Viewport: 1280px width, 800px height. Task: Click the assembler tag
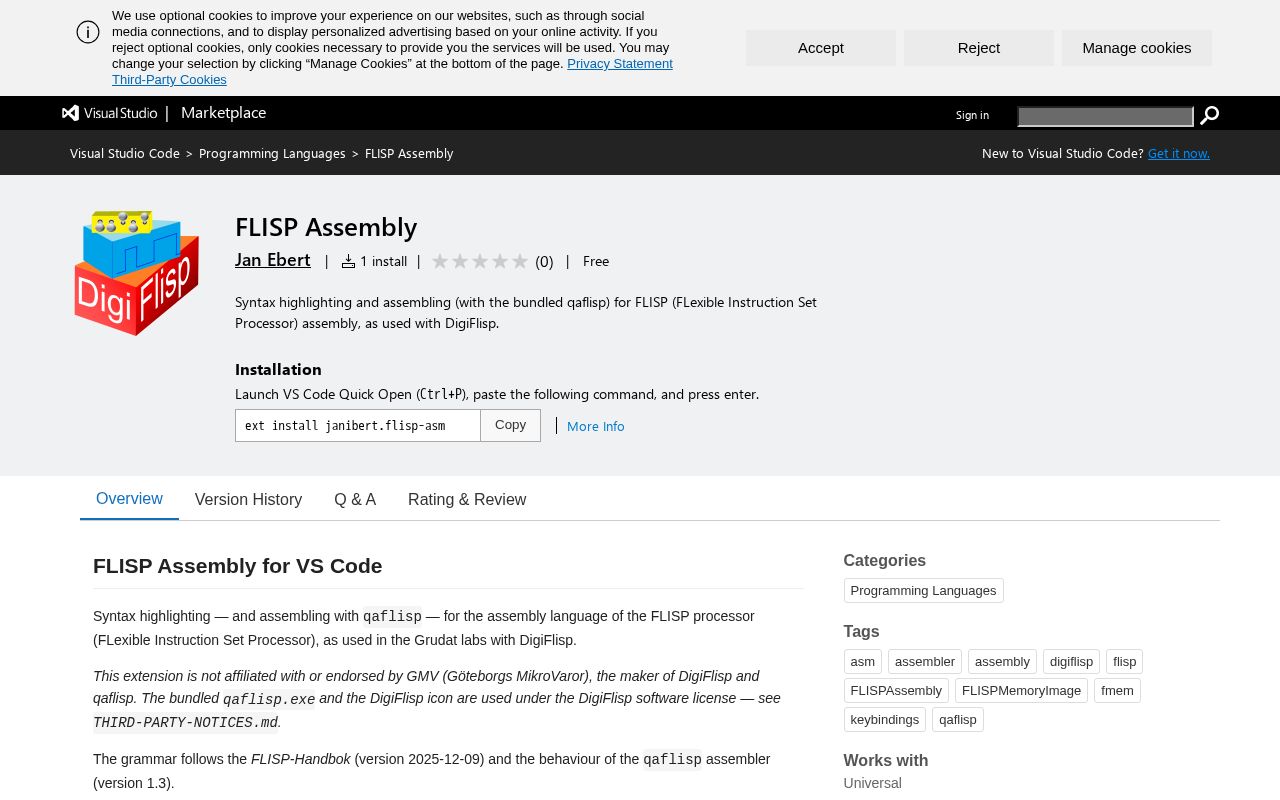click(x=925, y=662)
